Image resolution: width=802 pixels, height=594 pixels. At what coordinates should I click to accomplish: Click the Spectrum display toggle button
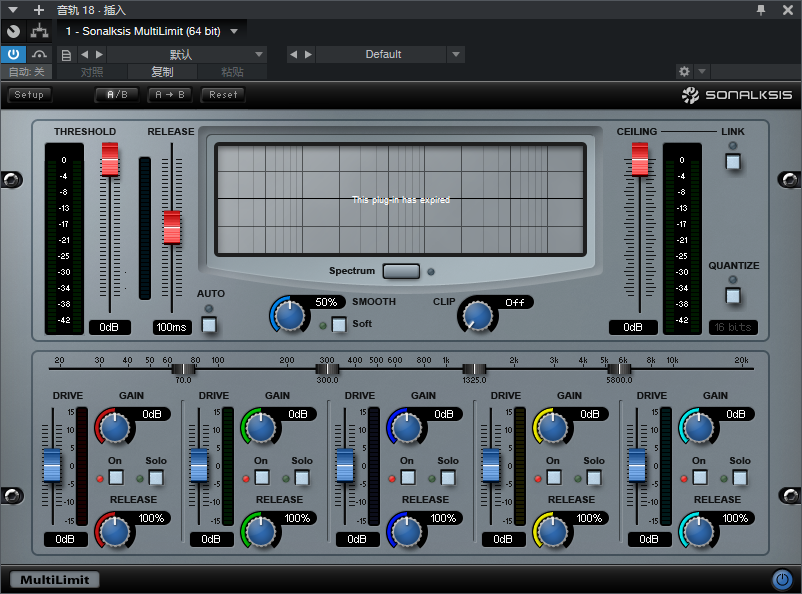[401, 271]
